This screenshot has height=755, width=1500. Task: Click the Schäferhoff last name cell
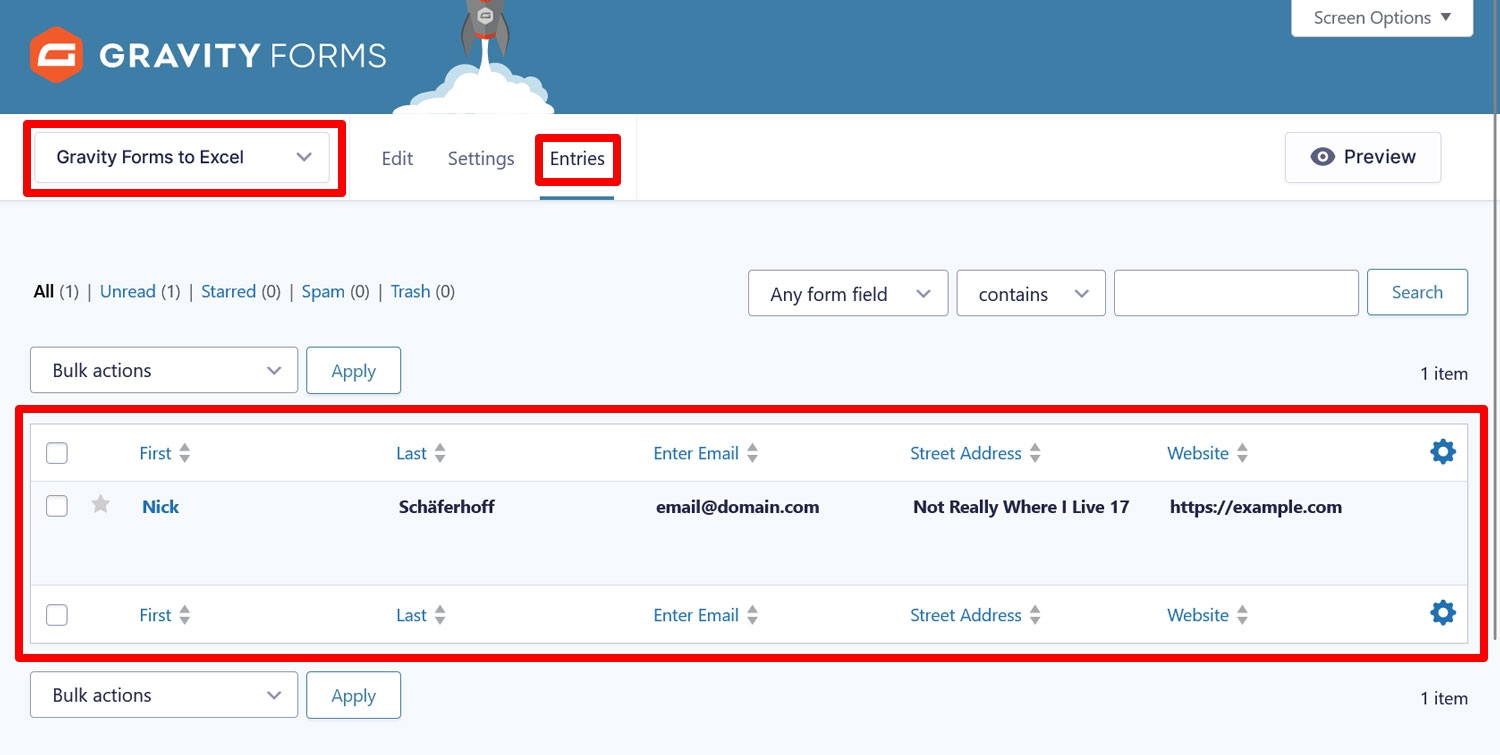(x=447, y=507)
